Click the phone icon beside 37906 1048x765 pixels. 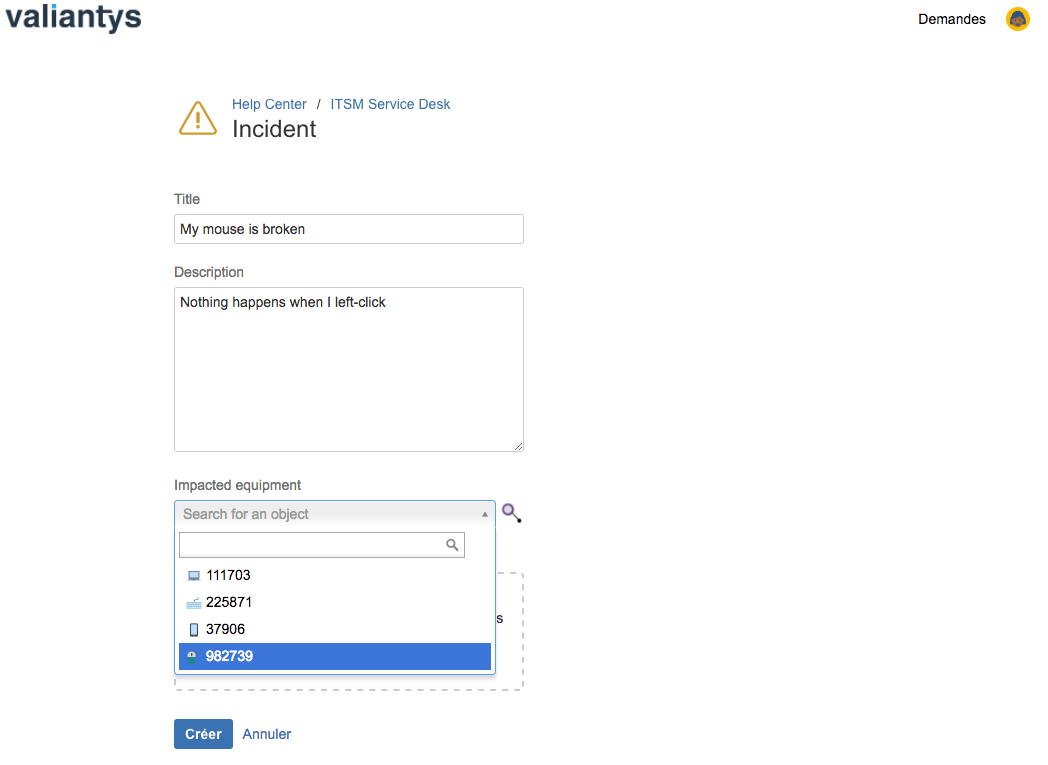click(194, 629)
